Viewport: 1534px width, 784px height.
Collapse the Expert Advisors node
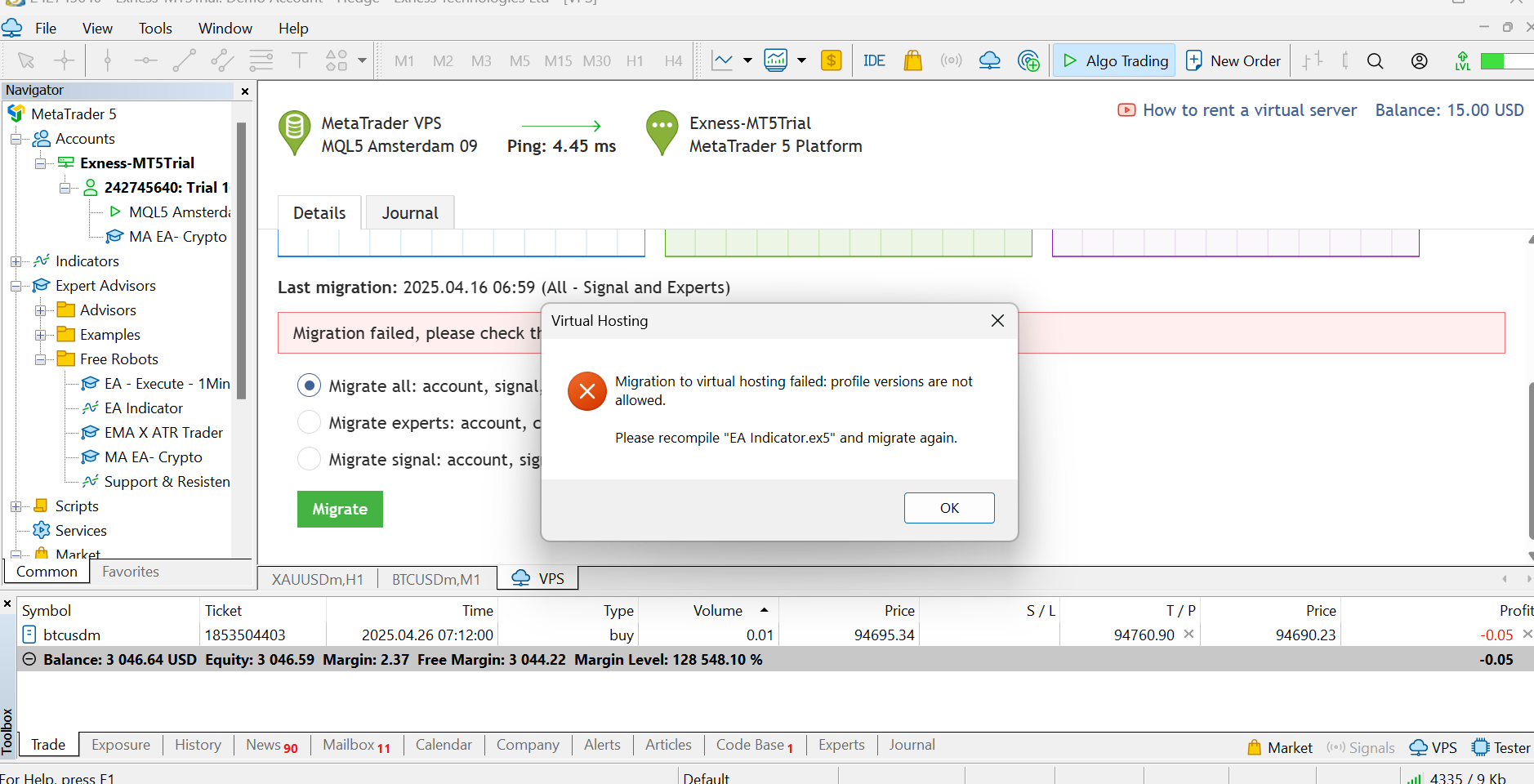[x=16, y=286]
